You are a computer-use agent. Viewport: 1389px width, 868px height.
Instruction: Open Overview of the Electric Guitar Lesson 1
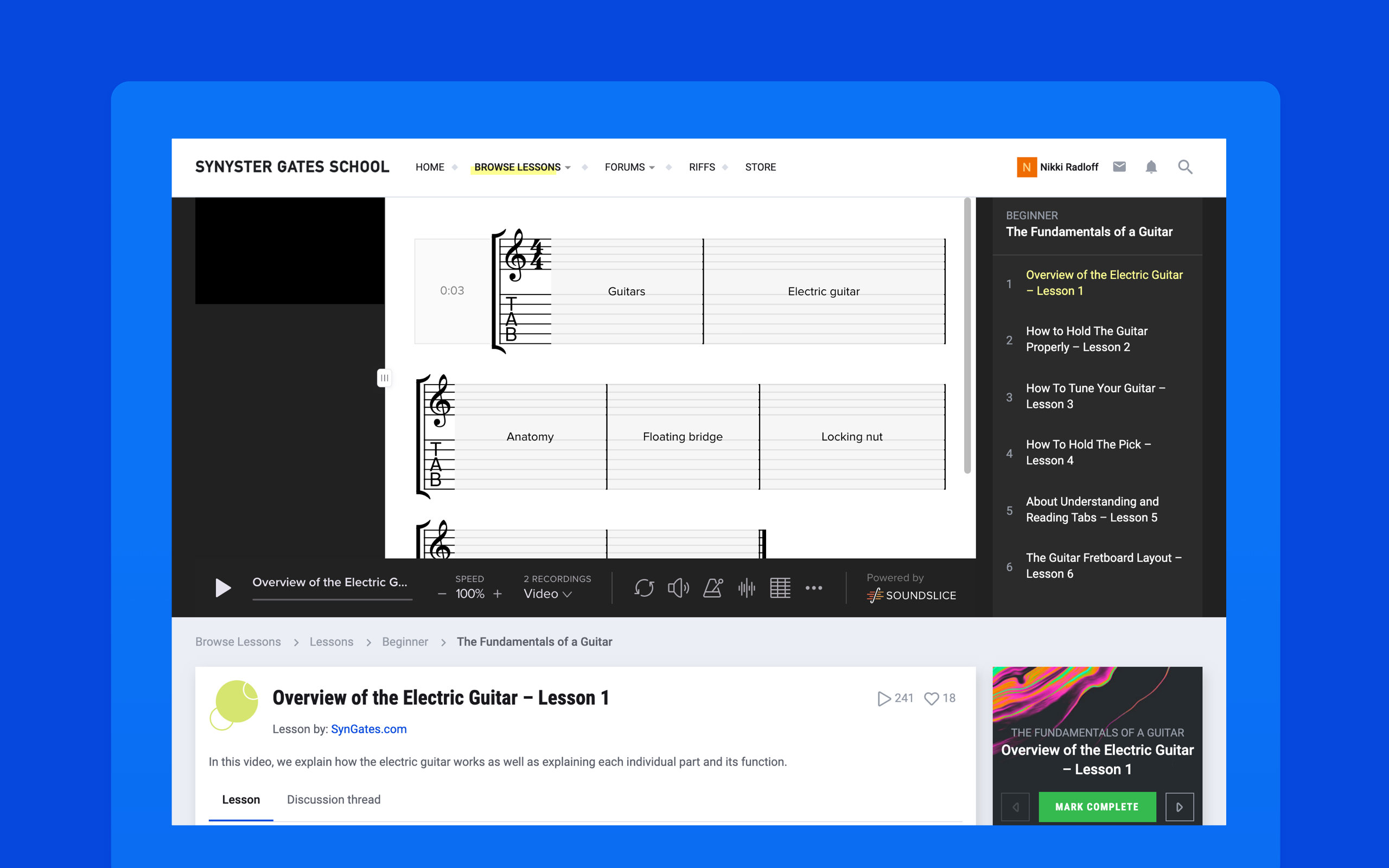coord(1098,283)
